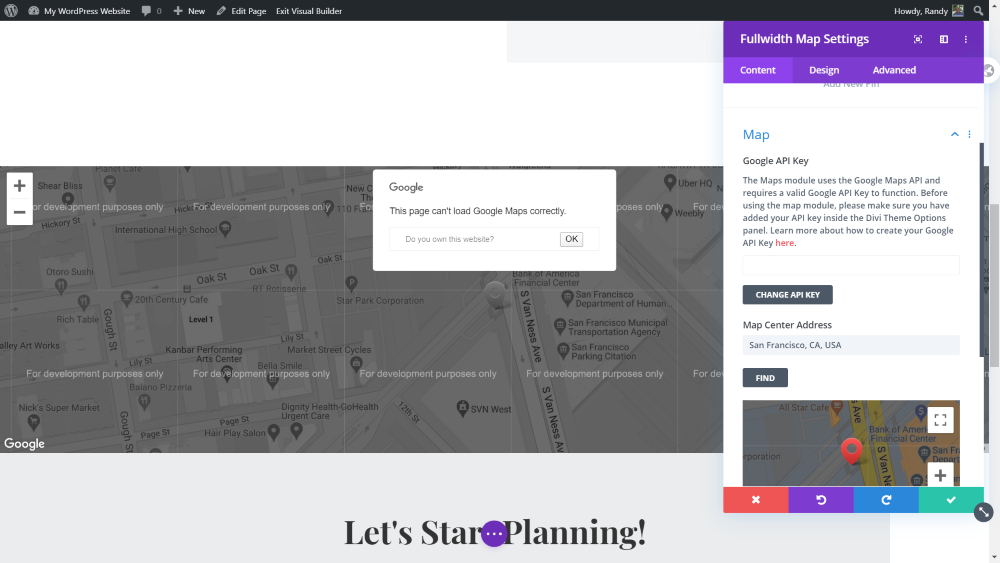Image resolution: width=1000 pixels, height=563 pixels.
Task: Click the SVN West map marker
Action: tap(462, 408)
